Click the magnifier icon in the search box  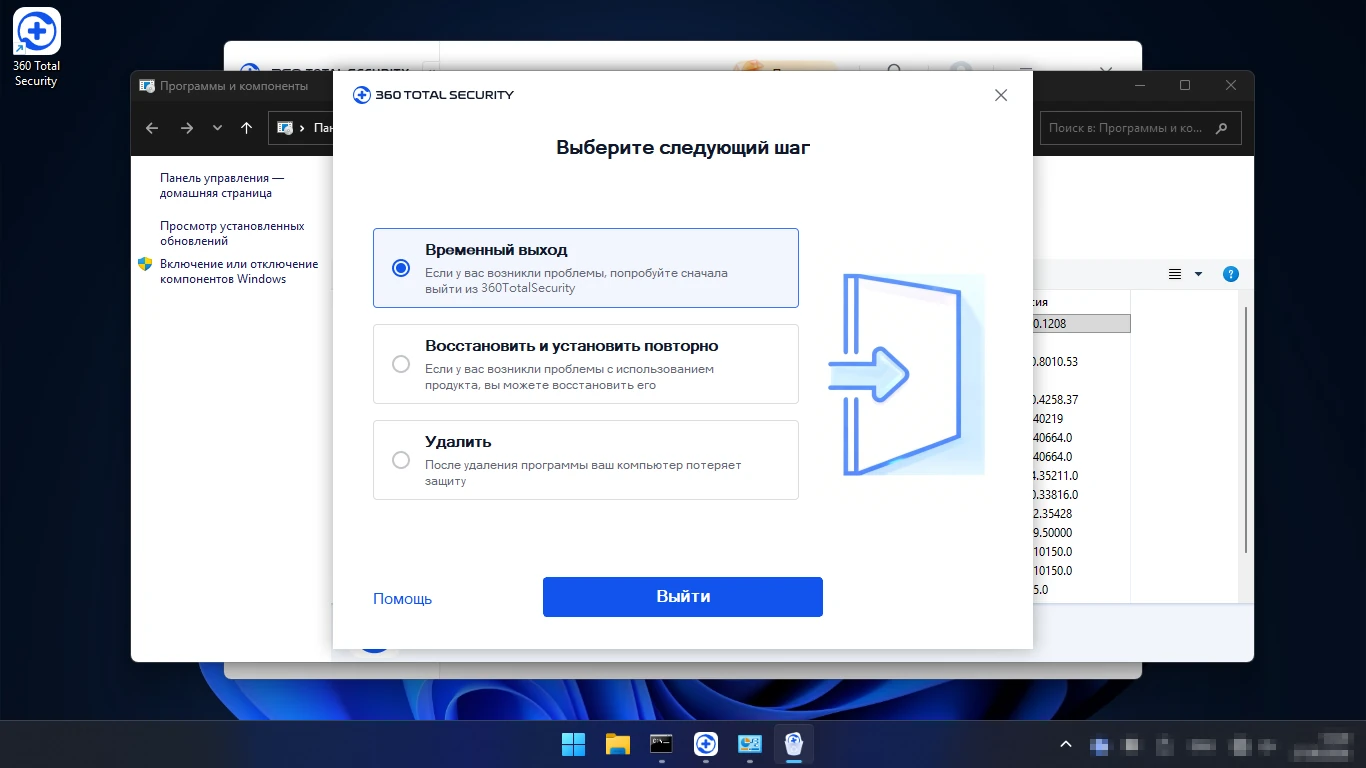click(1221, 128)
